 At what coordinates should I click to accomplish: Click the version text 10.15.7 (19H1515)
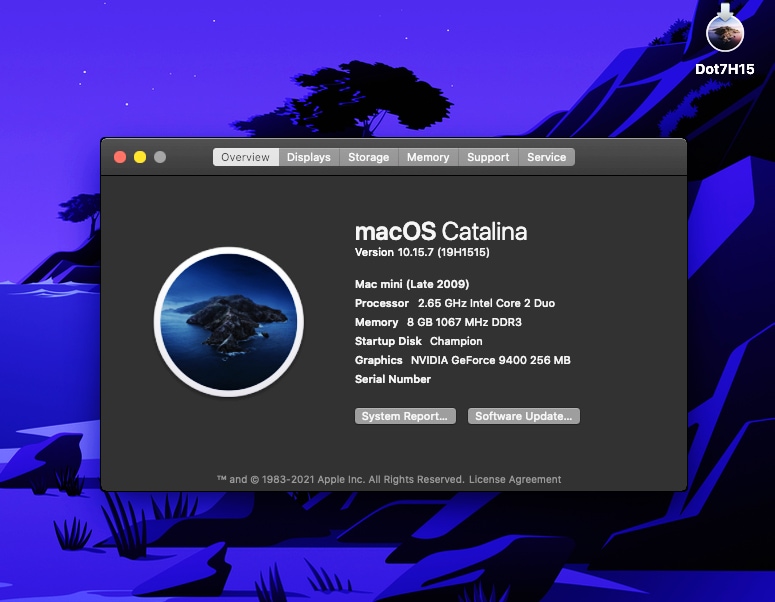pyautogui.click(x=422, y=252)
